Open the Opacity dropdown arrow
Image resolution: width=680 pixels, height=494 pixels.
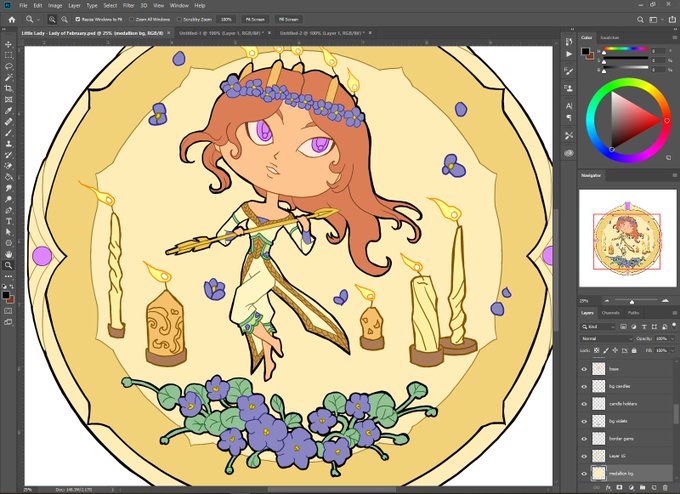[673, 339]
